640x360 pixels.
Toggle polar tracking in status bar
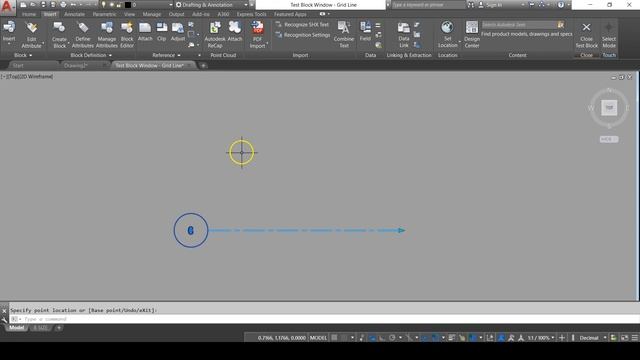pyautogui.click(x=392, y=338)
